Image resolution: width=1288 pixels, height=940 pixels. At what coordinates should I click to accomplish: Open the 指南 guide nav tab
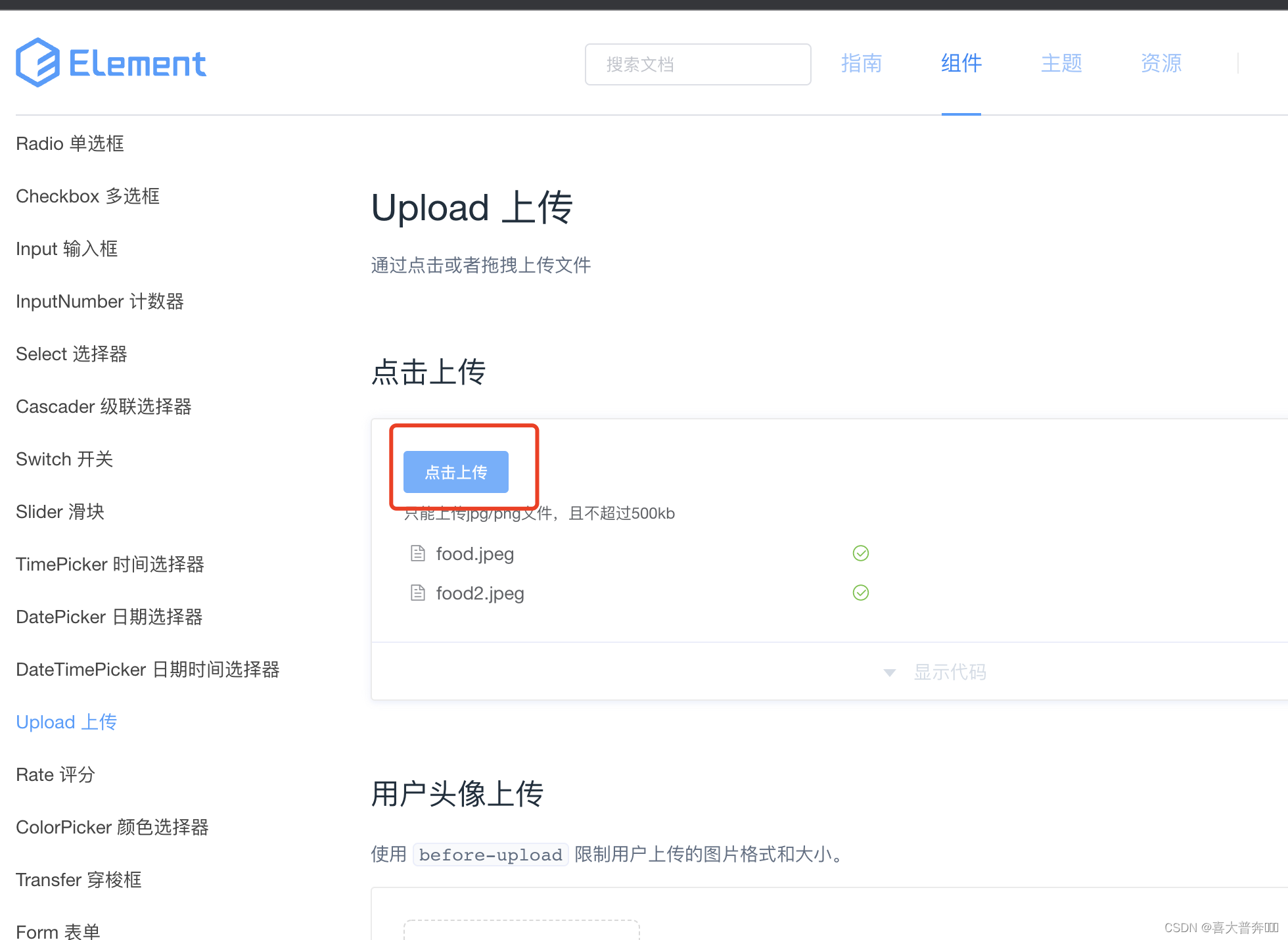861,64
